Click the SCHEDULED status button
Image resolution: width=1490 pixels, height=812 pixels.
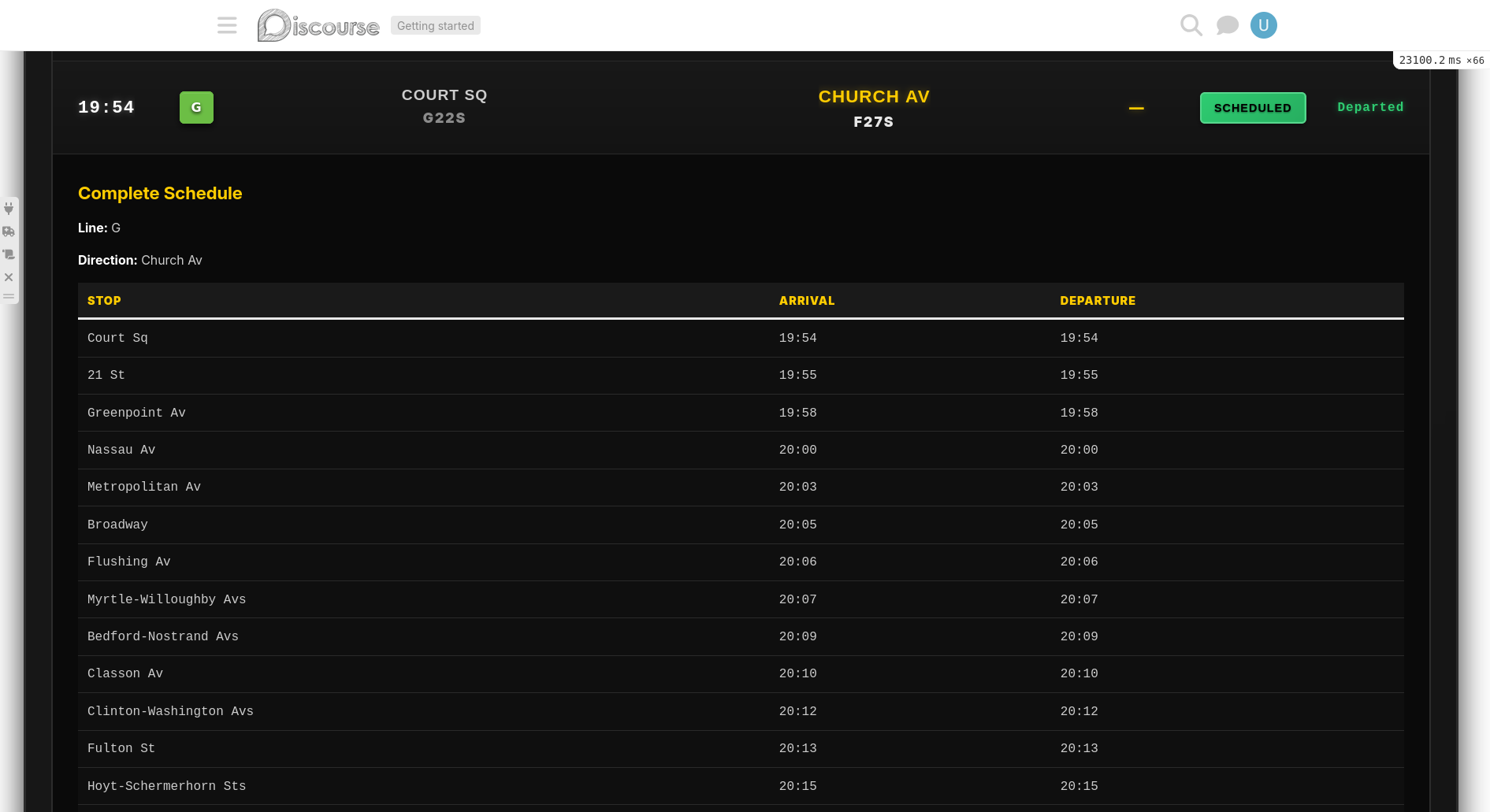[1252, 108]
